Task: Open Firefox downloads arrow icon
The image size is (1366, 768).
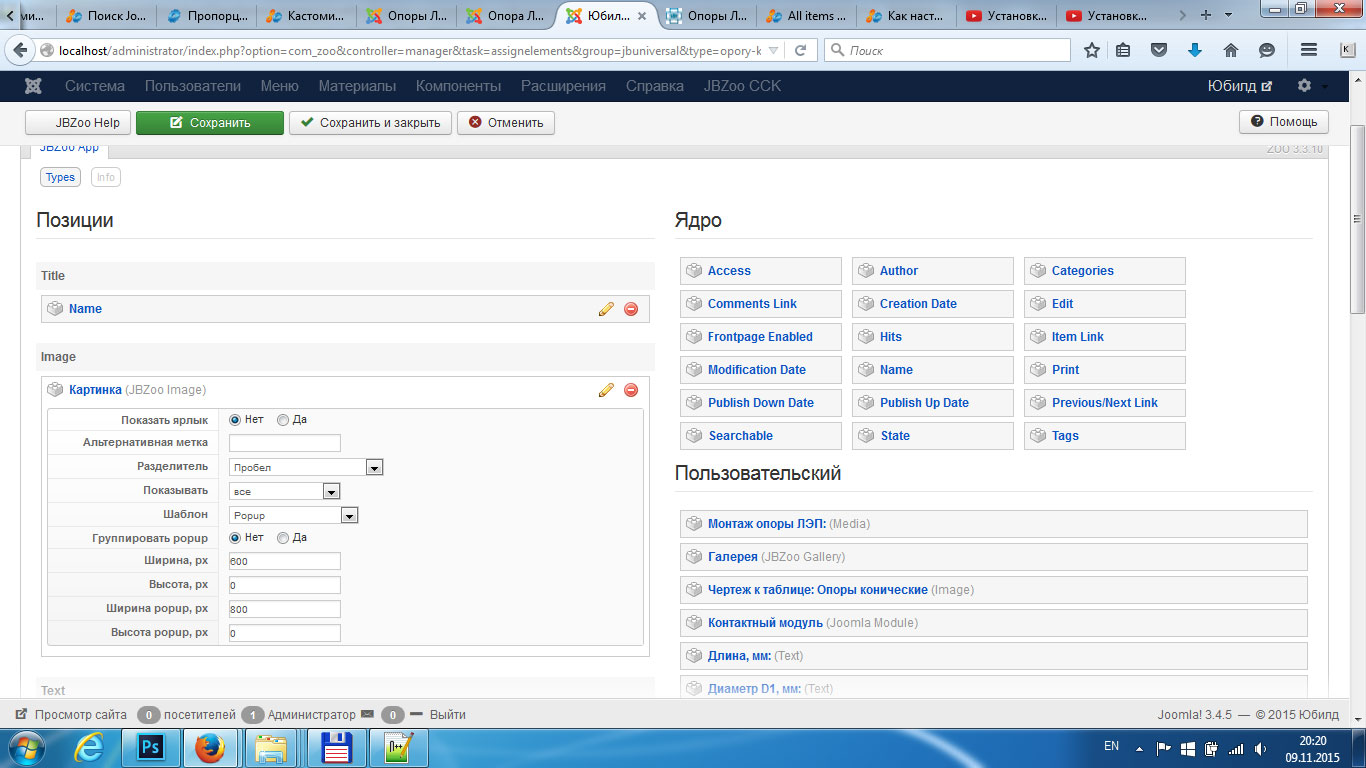Action: click(1194, 50)
